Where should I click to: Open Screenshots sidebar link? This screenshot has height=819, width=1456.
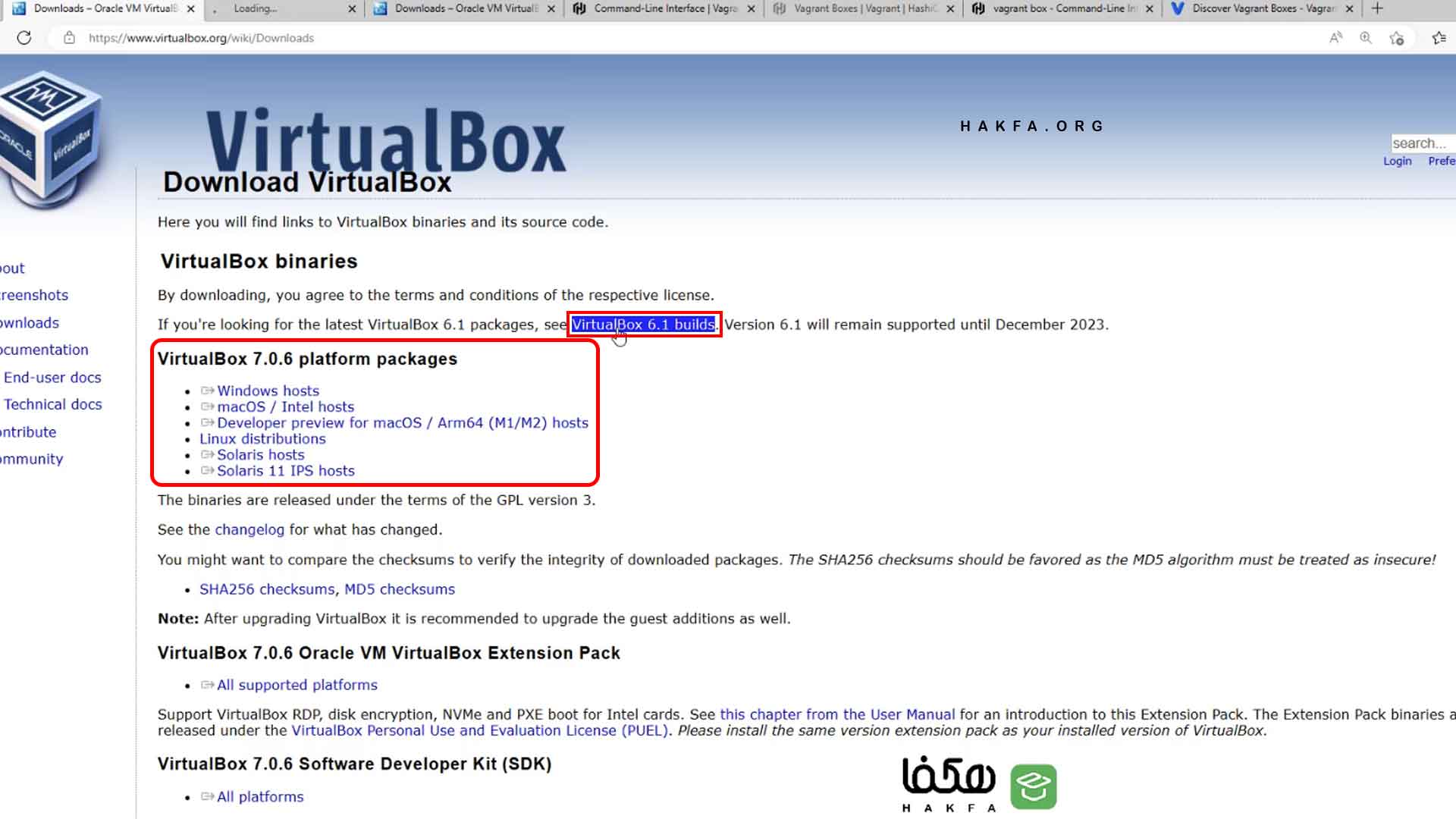point(34,295)
